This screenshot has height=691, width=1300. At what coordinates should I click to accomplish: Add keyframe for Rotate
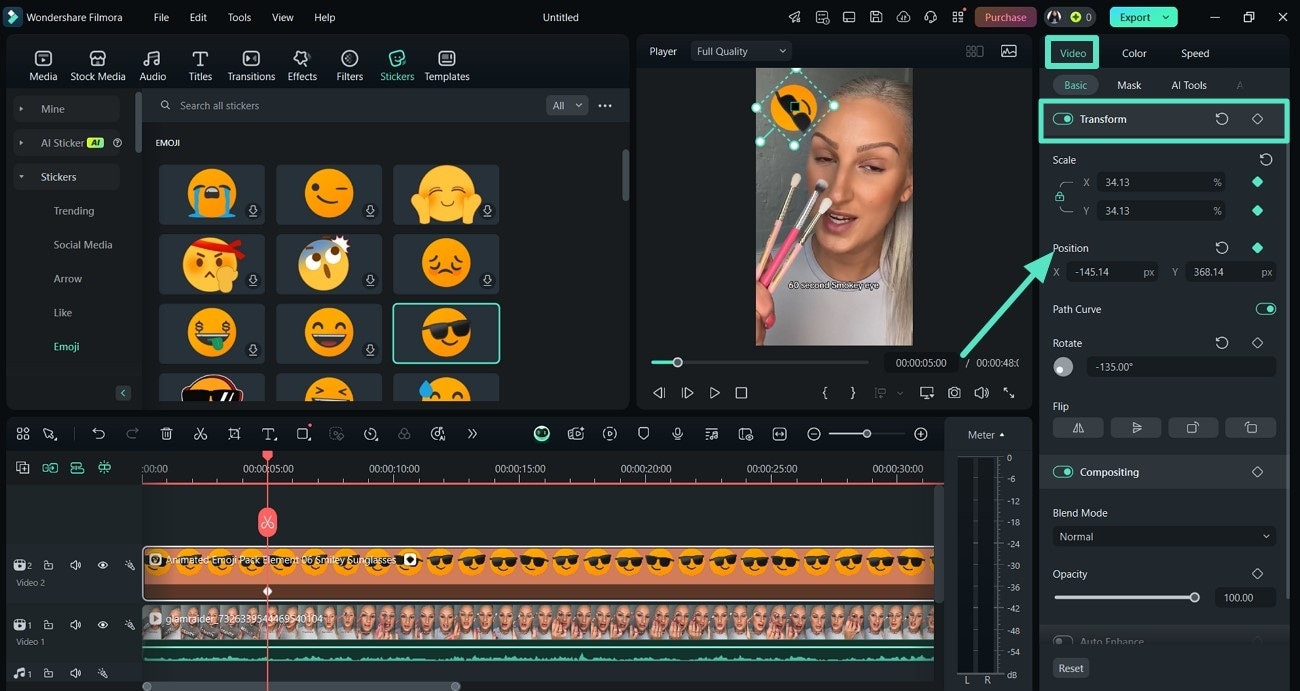(x=1257, y=343)
